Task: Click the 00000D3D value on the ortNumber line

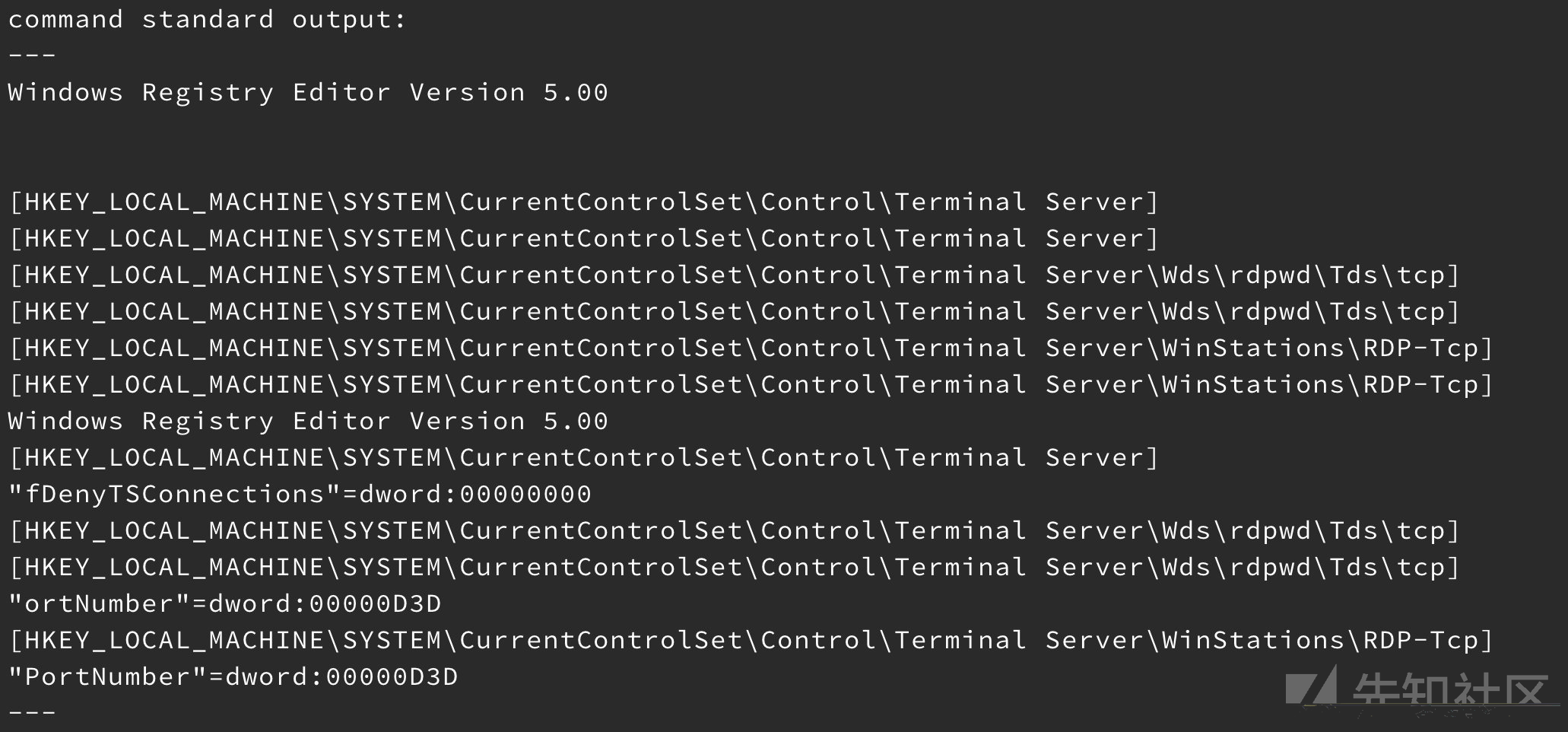Action: point(375,603)
